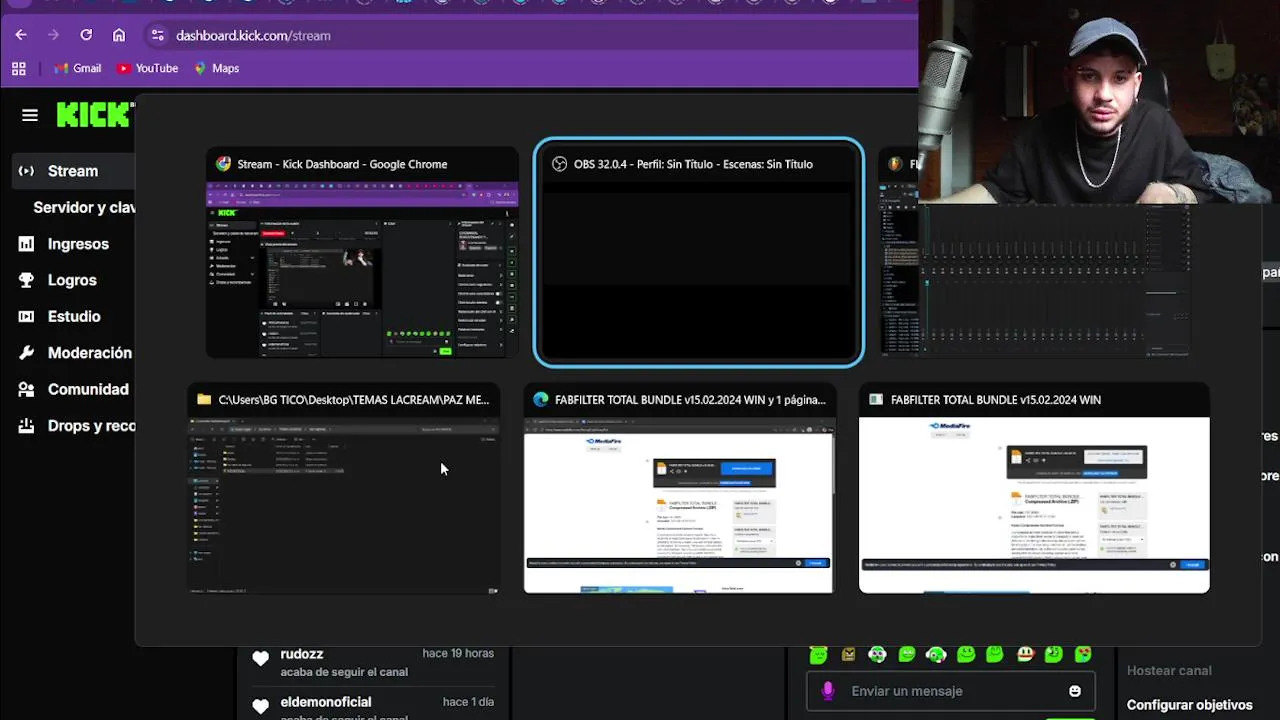This screenshot has width=1280, height=720.
Task: Click the folder icon of the PAZ ME window
Action: (204, 399)
